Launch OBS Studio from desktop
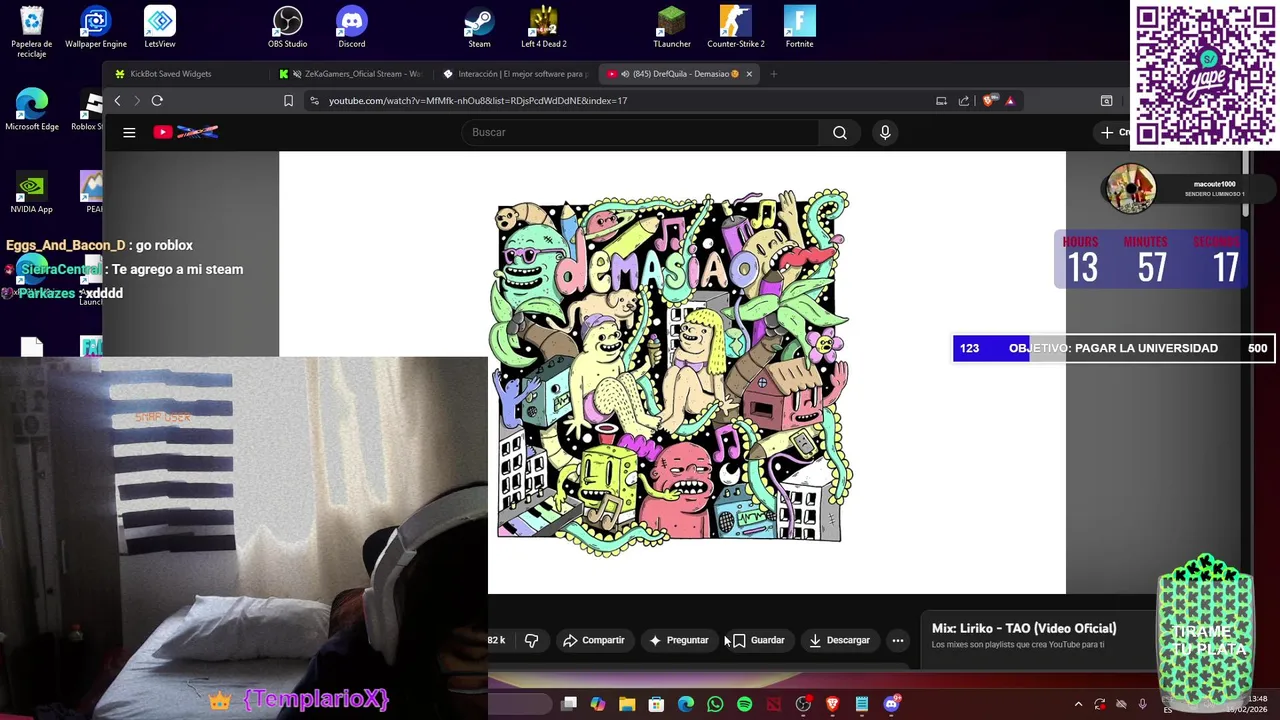 click(x=287, y=28)
